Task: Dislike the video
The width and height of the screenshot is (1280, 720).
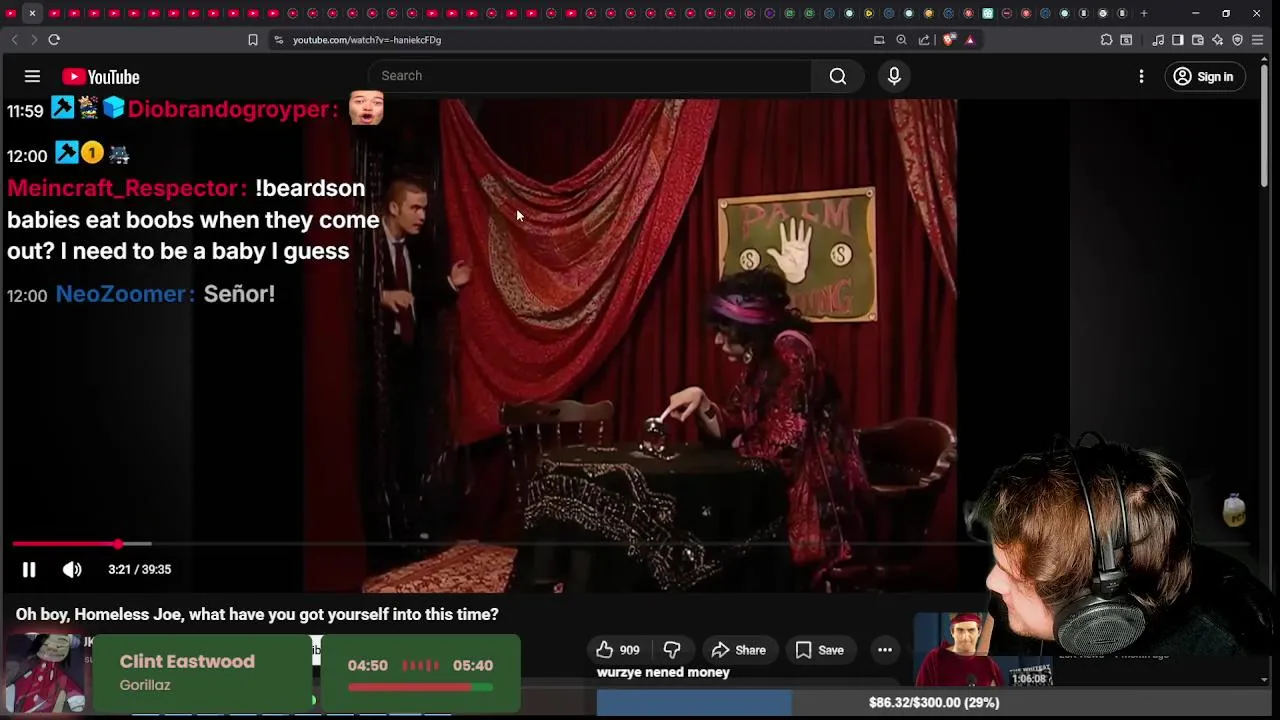Action: tap(672, 650)
